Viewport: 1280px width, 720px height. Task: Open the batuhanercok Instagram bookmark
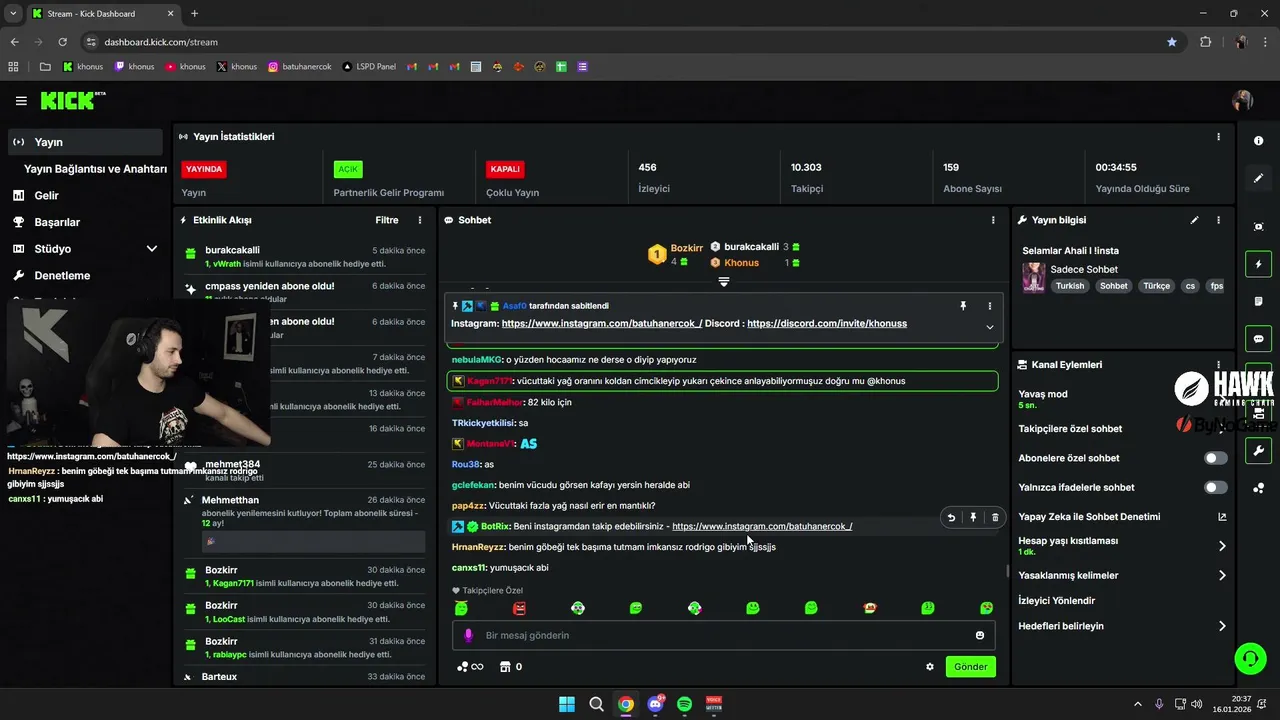(x=299, y=67)
